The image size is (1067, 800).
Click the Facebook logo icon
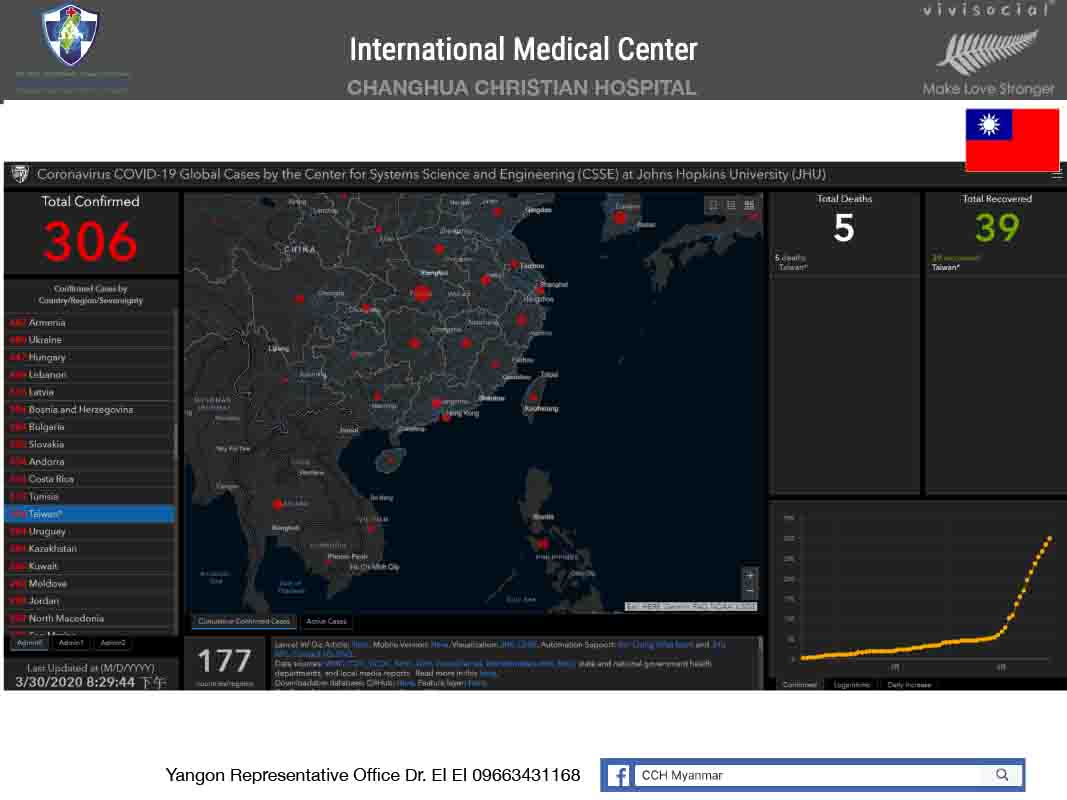pos(619,776)
